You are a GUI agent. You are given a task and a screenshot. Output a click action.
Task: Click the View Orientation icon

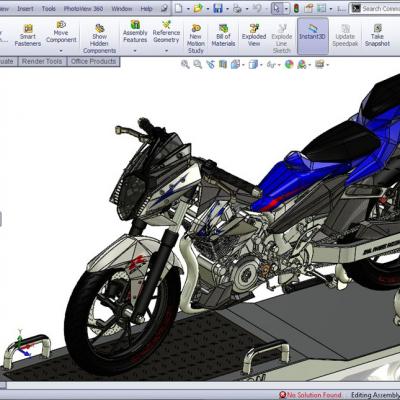tap(235, 64)
